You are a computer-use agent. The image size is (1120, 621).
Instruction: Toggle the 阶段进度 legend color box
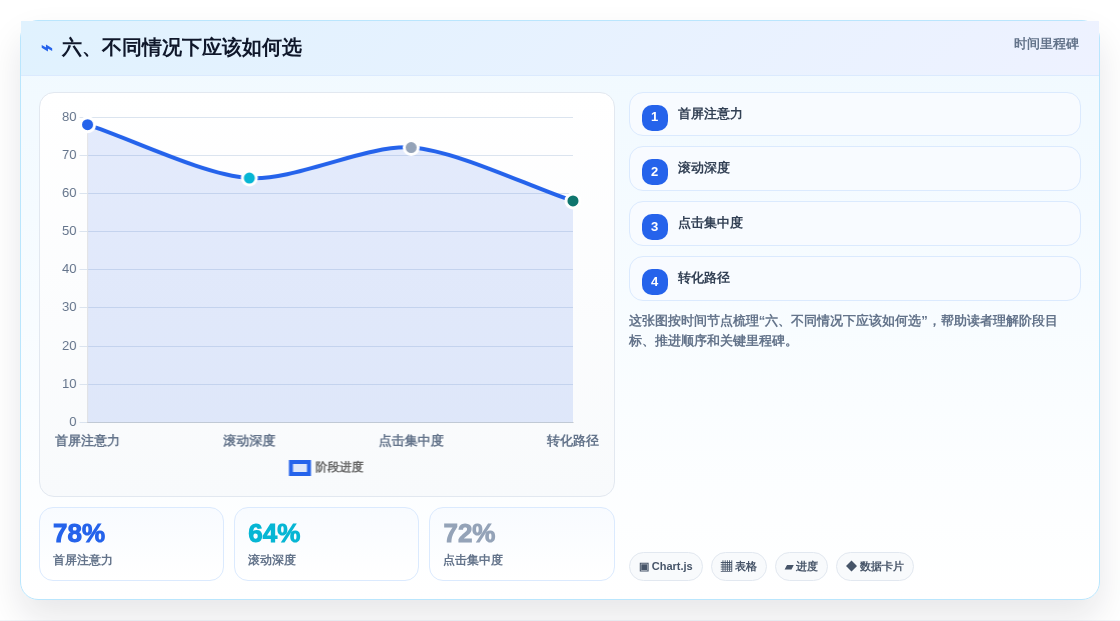click(x=299, y=467)
